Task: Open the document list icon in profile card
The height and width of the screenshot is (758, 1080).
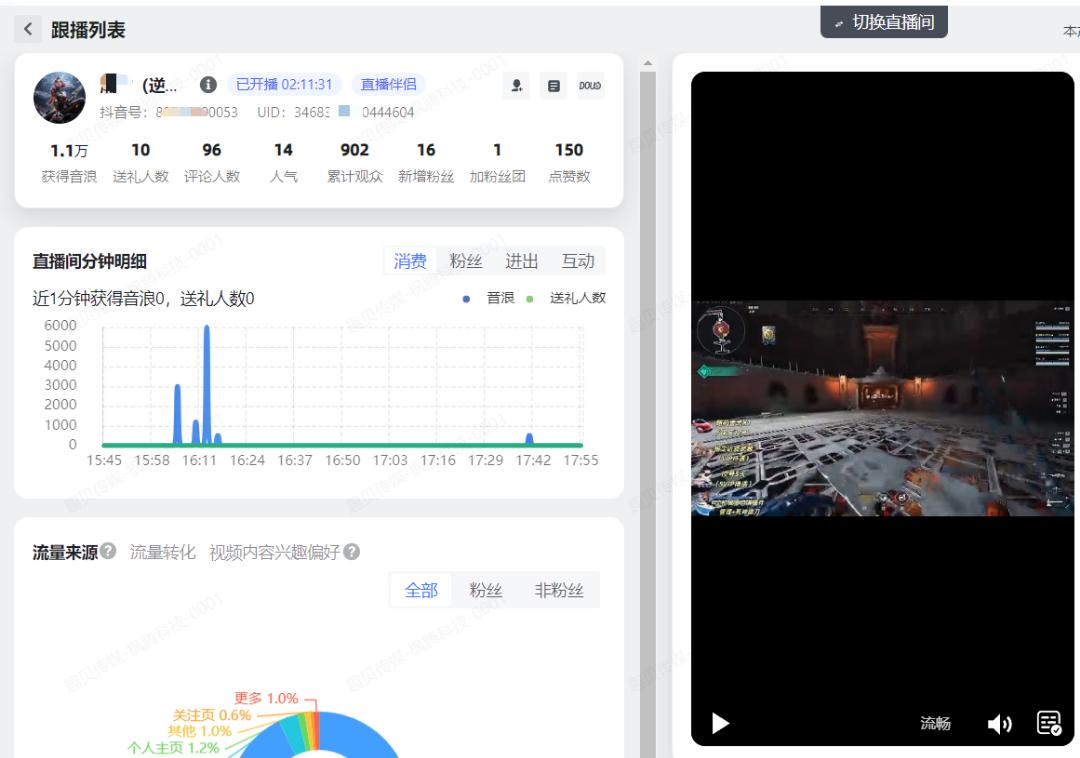Action: pyautogui.click(x=553, y=86)
